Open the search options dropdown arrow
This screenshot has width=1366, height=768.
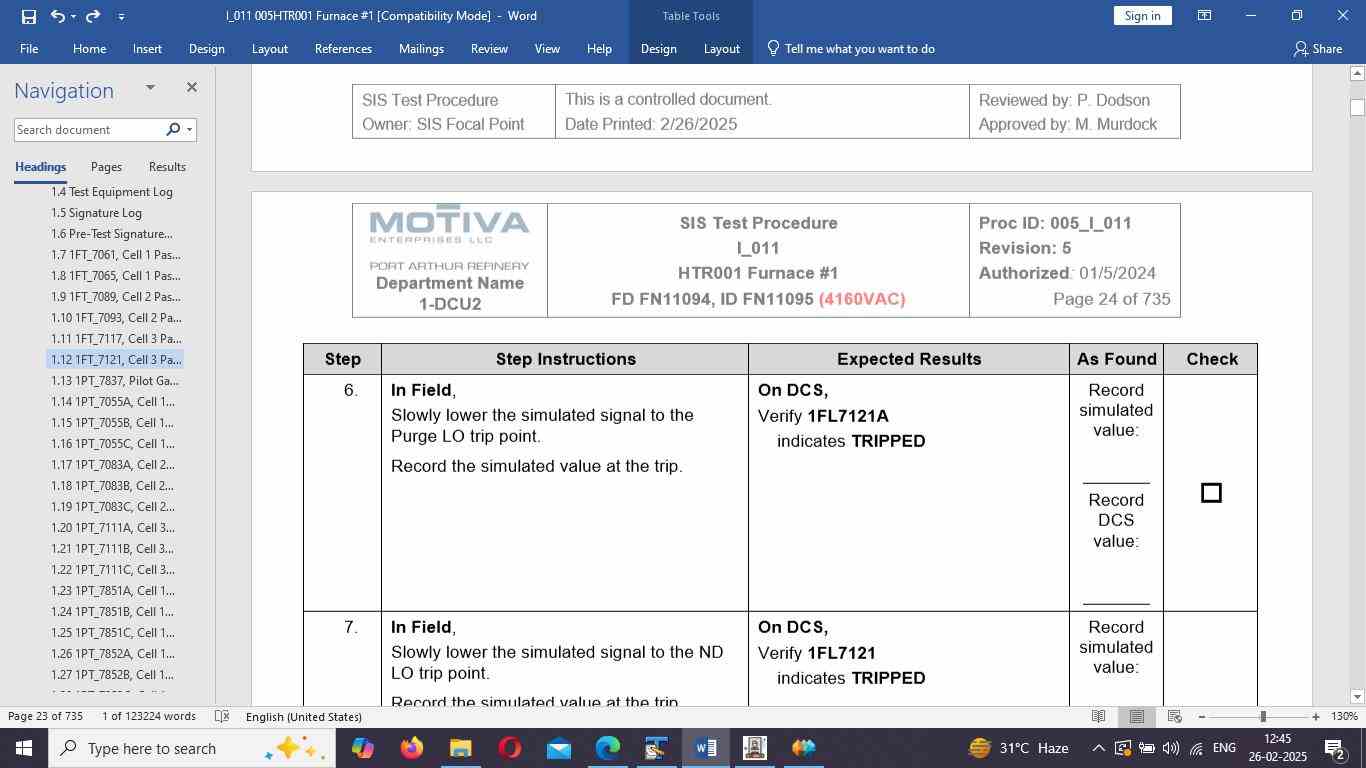click(189, 130)
